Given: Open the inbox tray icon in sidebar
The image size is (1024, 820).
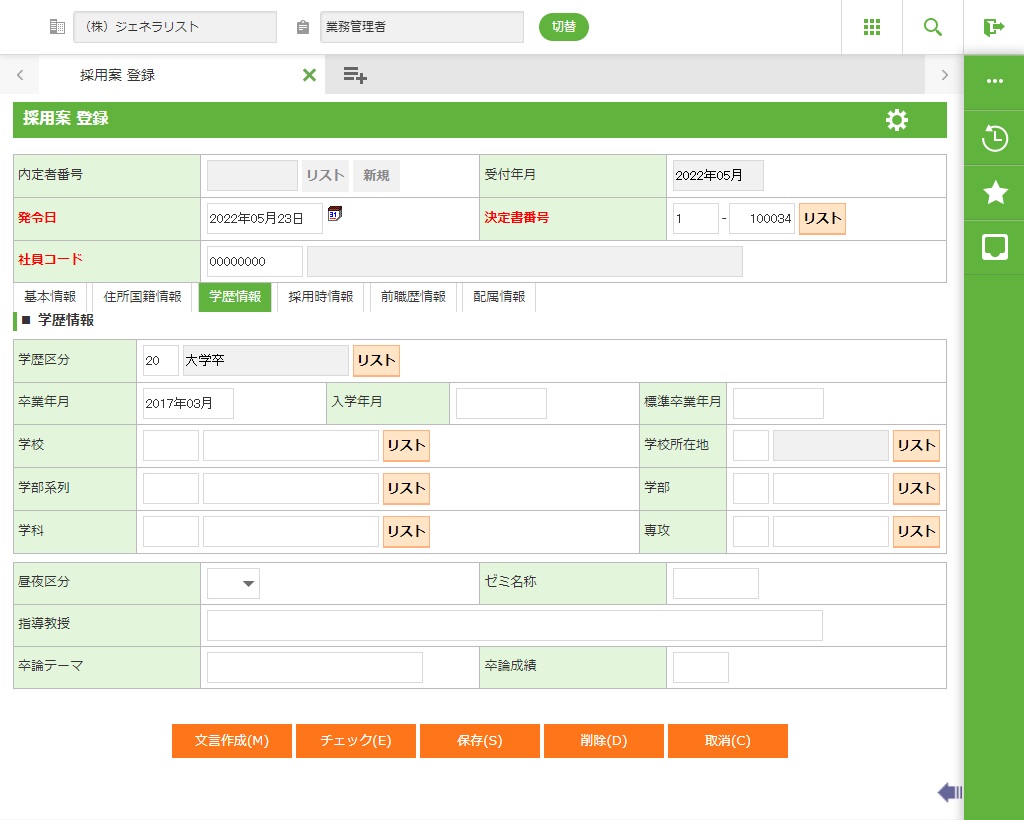Looking at the screenshot, I should click(994, 247).
